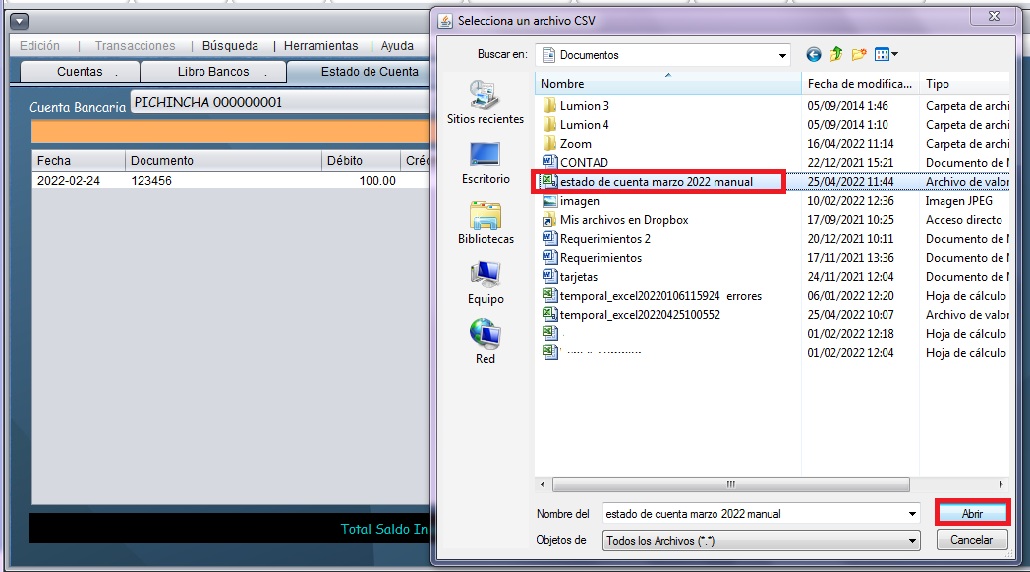Click the Red network location icon
This screenshot has height=572, width=1030.
click(x=485, y=342)
